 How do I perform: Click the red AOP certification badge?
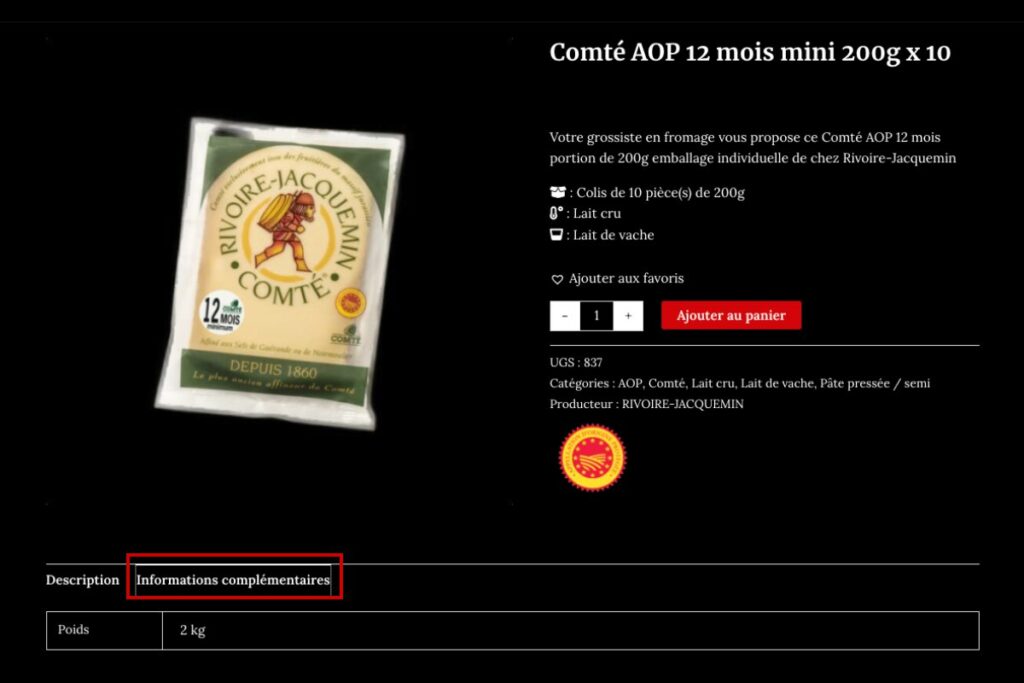coord(592,458)
